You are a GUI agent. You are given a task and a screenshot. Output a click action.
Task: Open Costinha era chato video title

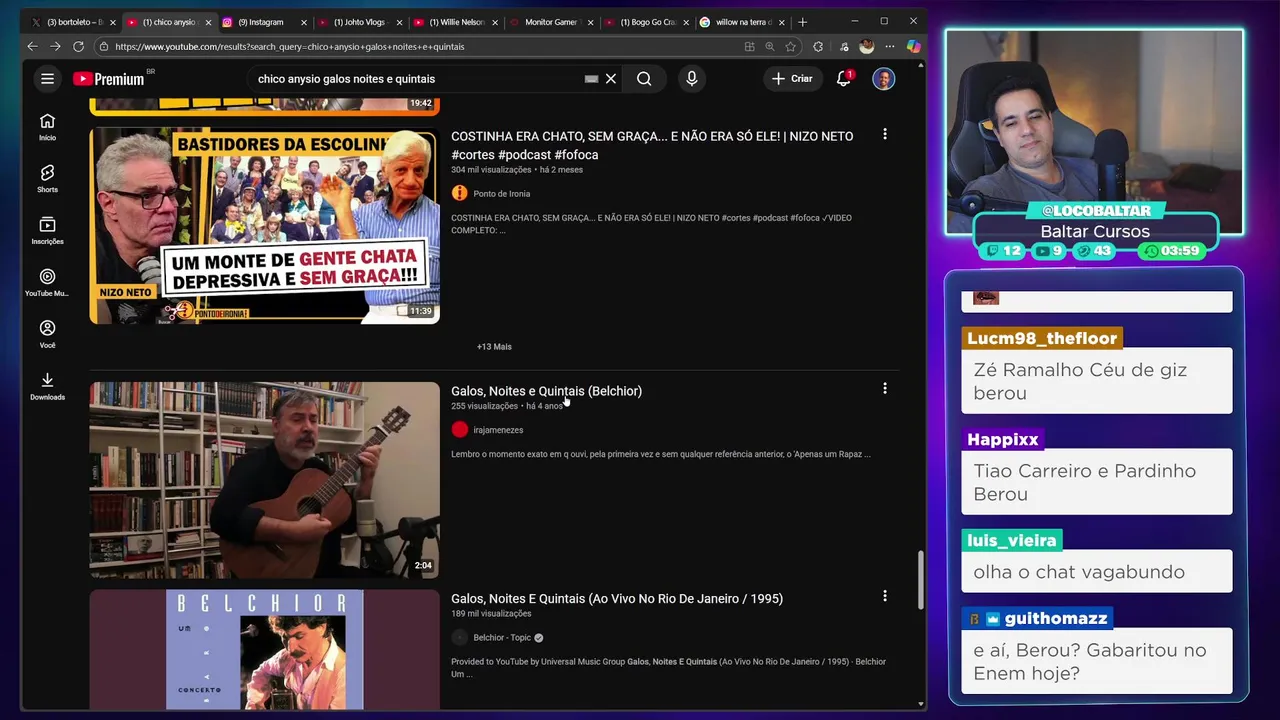tap(652, 145)
